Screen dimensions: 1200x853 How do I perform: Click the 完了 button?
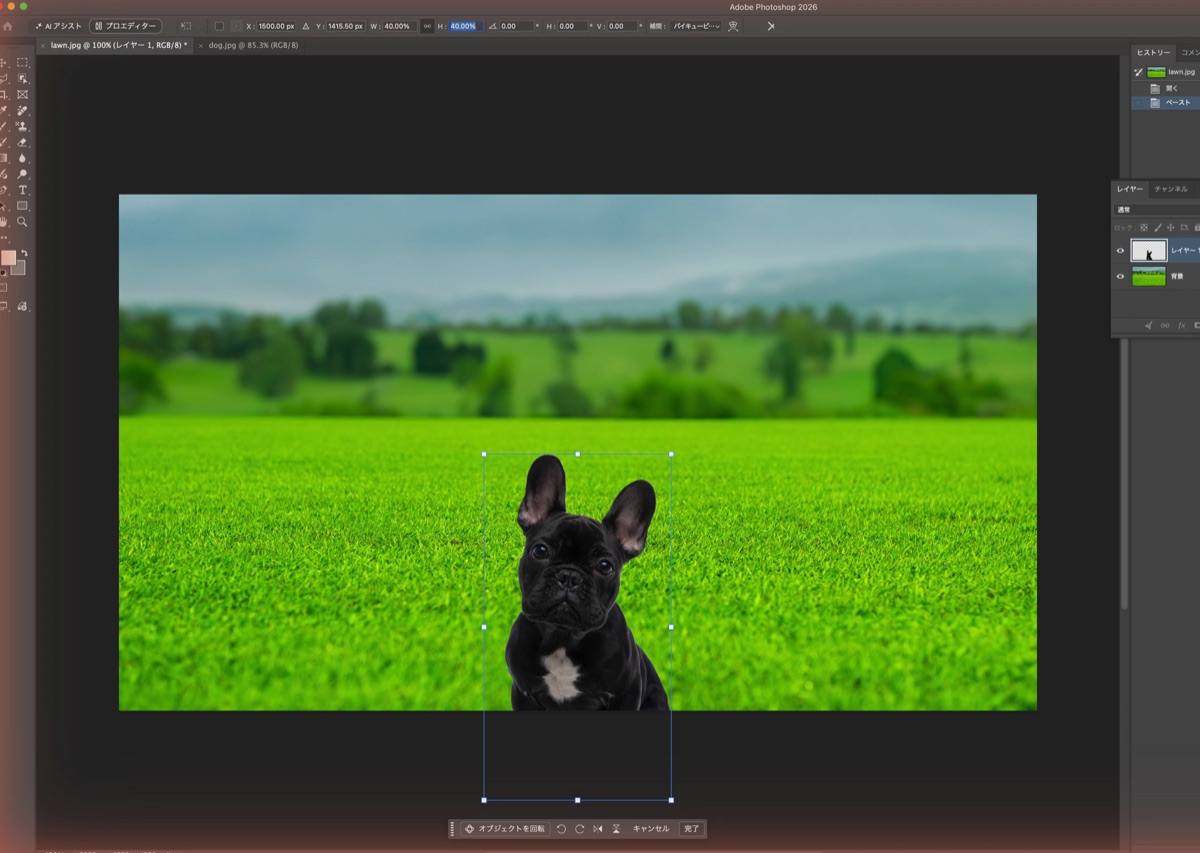click(x=692, y=829)
